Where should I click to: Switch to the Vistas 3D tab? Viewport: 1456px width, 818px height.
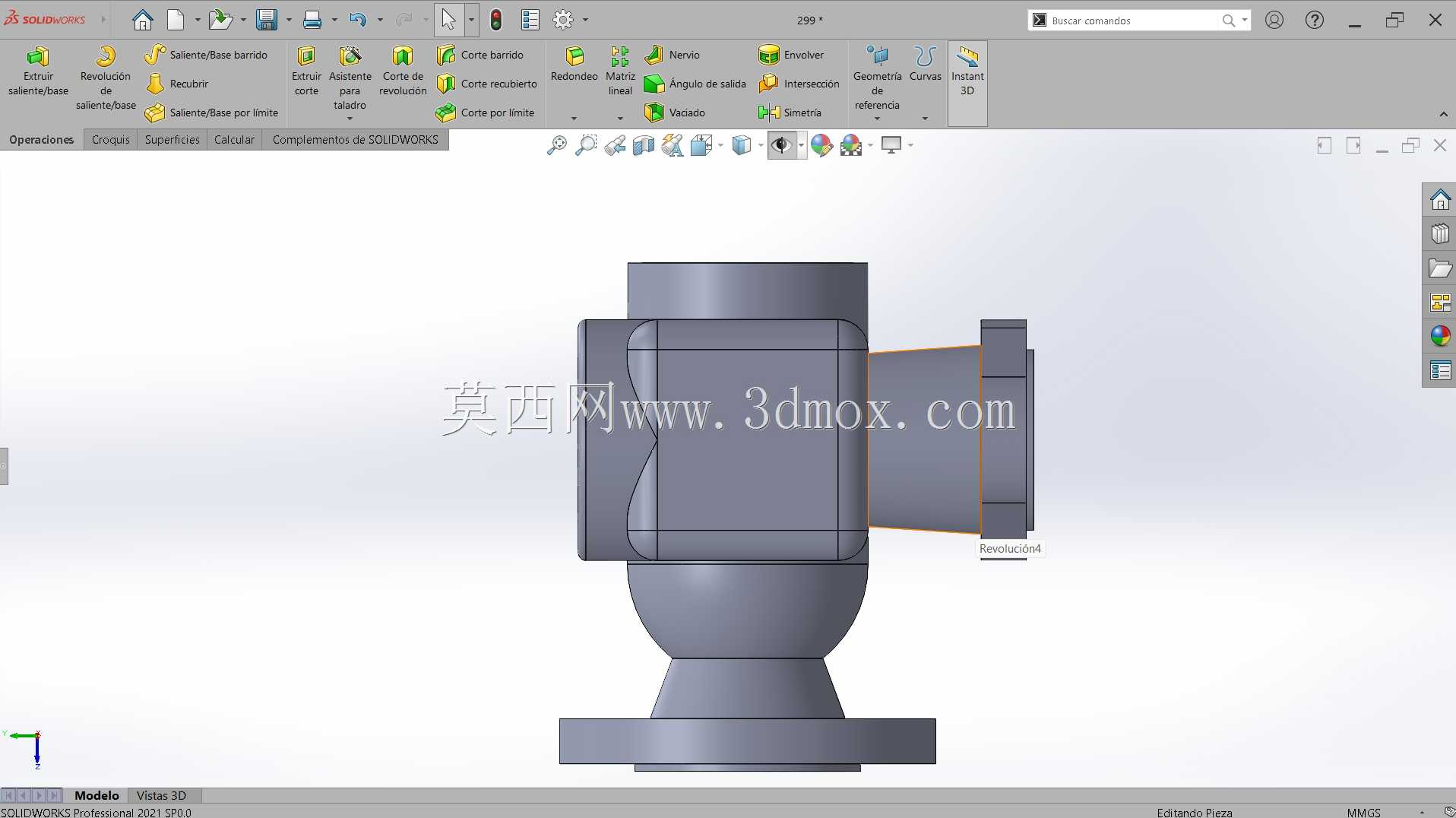tap(162, 795)
